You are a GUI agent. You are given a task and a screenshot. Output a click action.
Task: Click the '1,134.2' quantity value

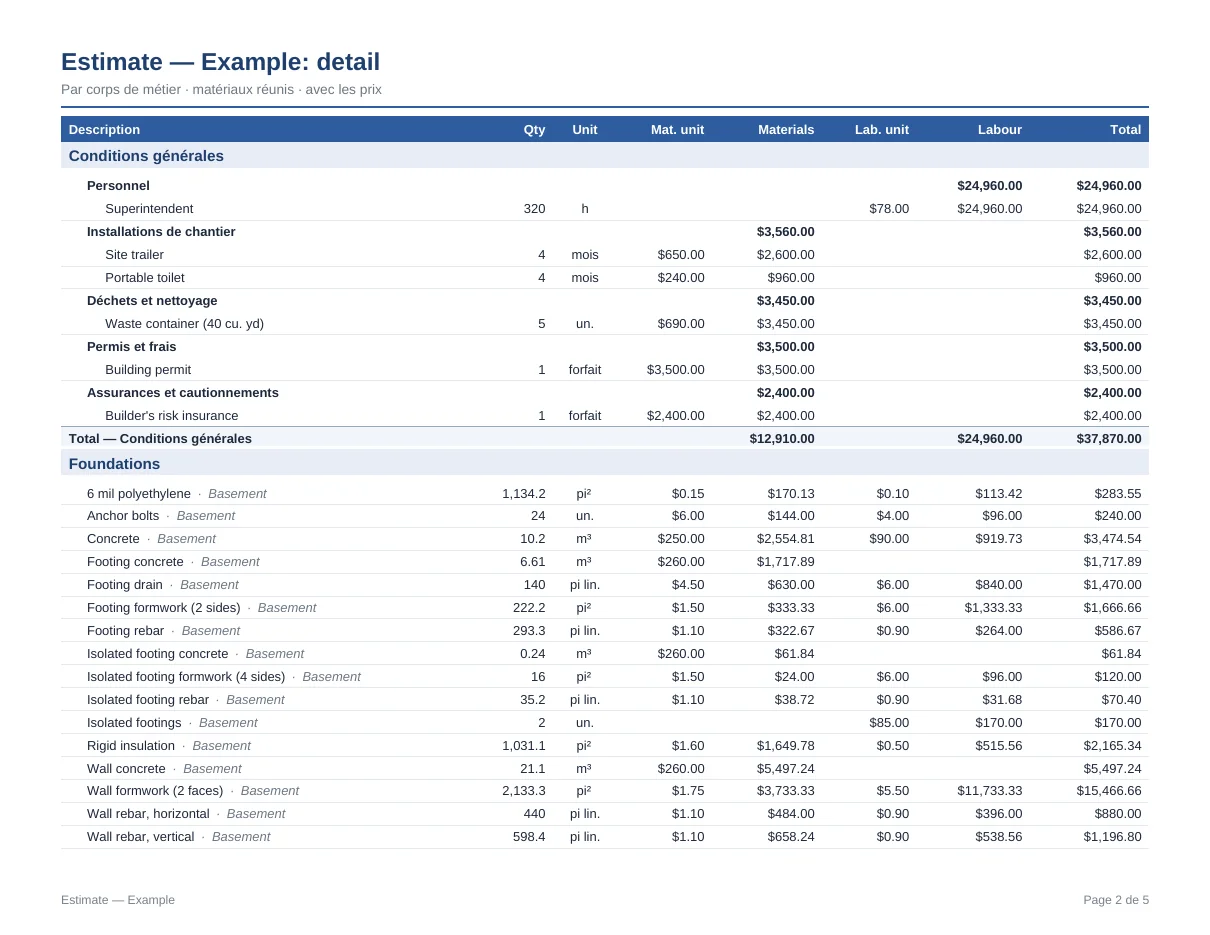click(x=524, y=494)
